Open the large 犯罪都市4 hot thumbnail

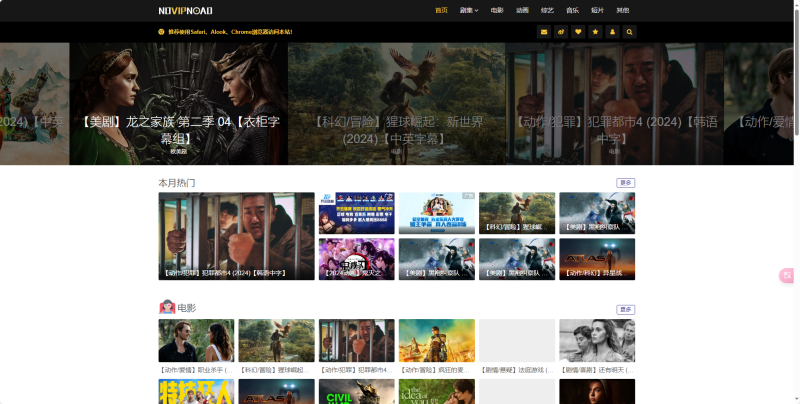click(x=236, y=236)
